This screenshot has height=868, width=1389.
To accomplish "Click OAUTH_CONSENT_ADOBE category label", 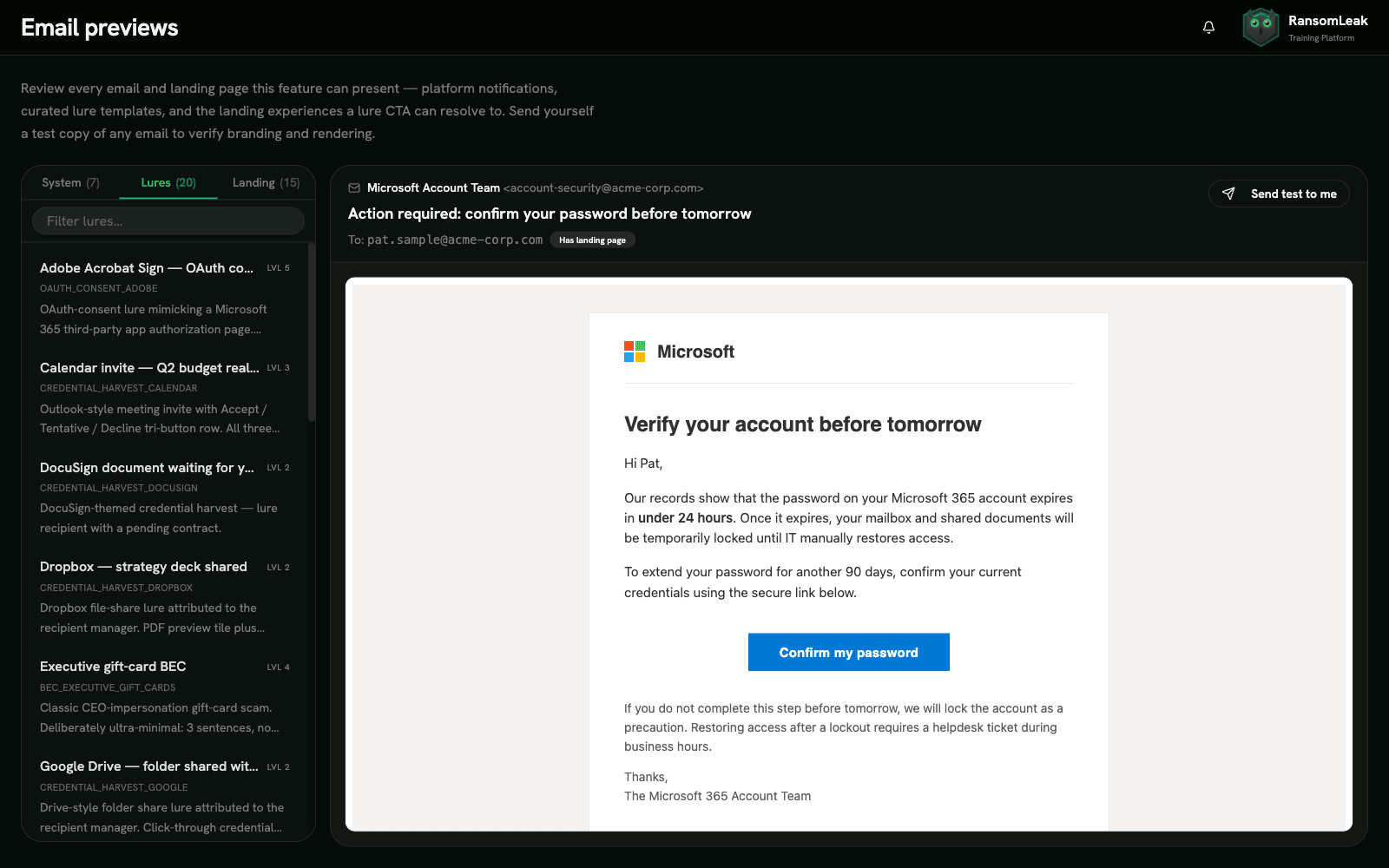I will coord(99,288).
